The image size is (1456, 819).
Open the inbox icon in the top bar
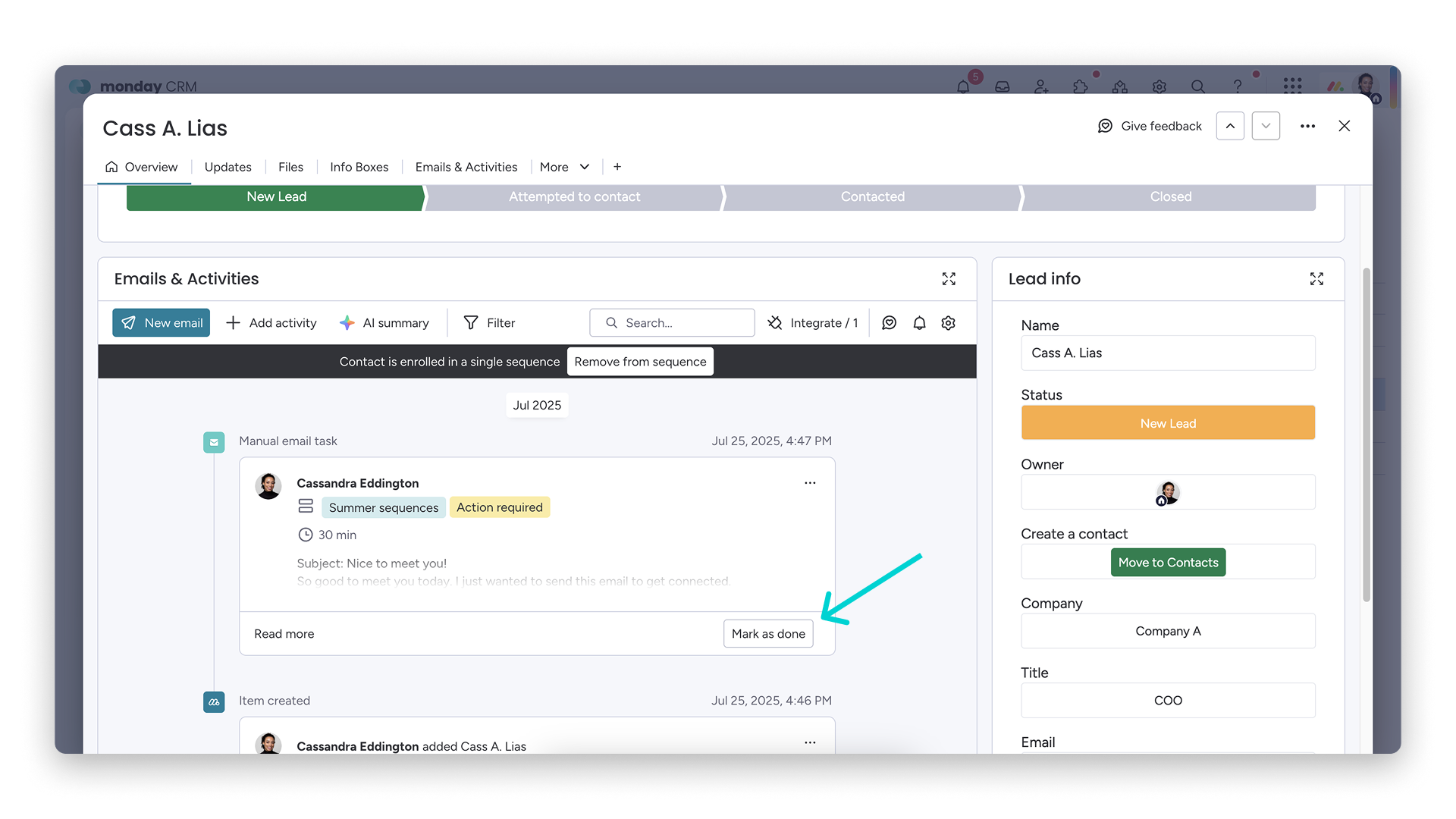(1003, 86)
